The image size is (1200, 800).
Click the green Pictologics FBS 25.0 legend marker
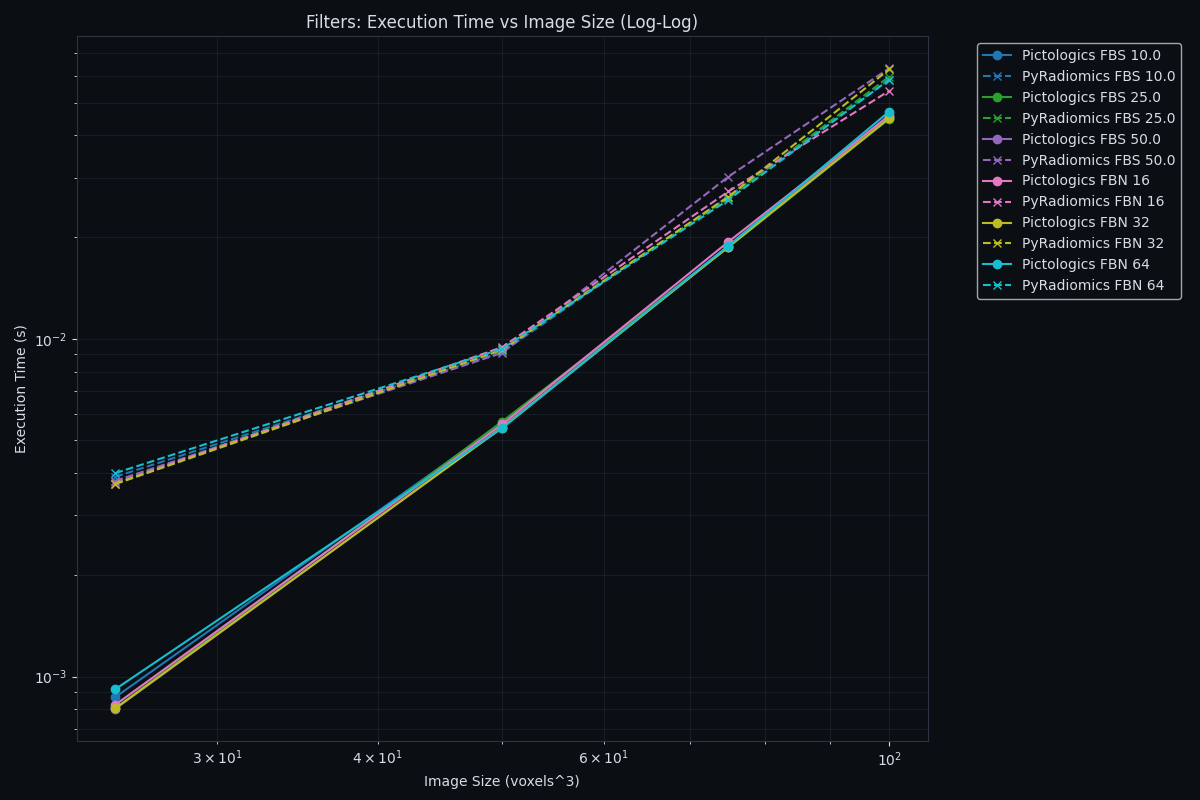(997, 98)
